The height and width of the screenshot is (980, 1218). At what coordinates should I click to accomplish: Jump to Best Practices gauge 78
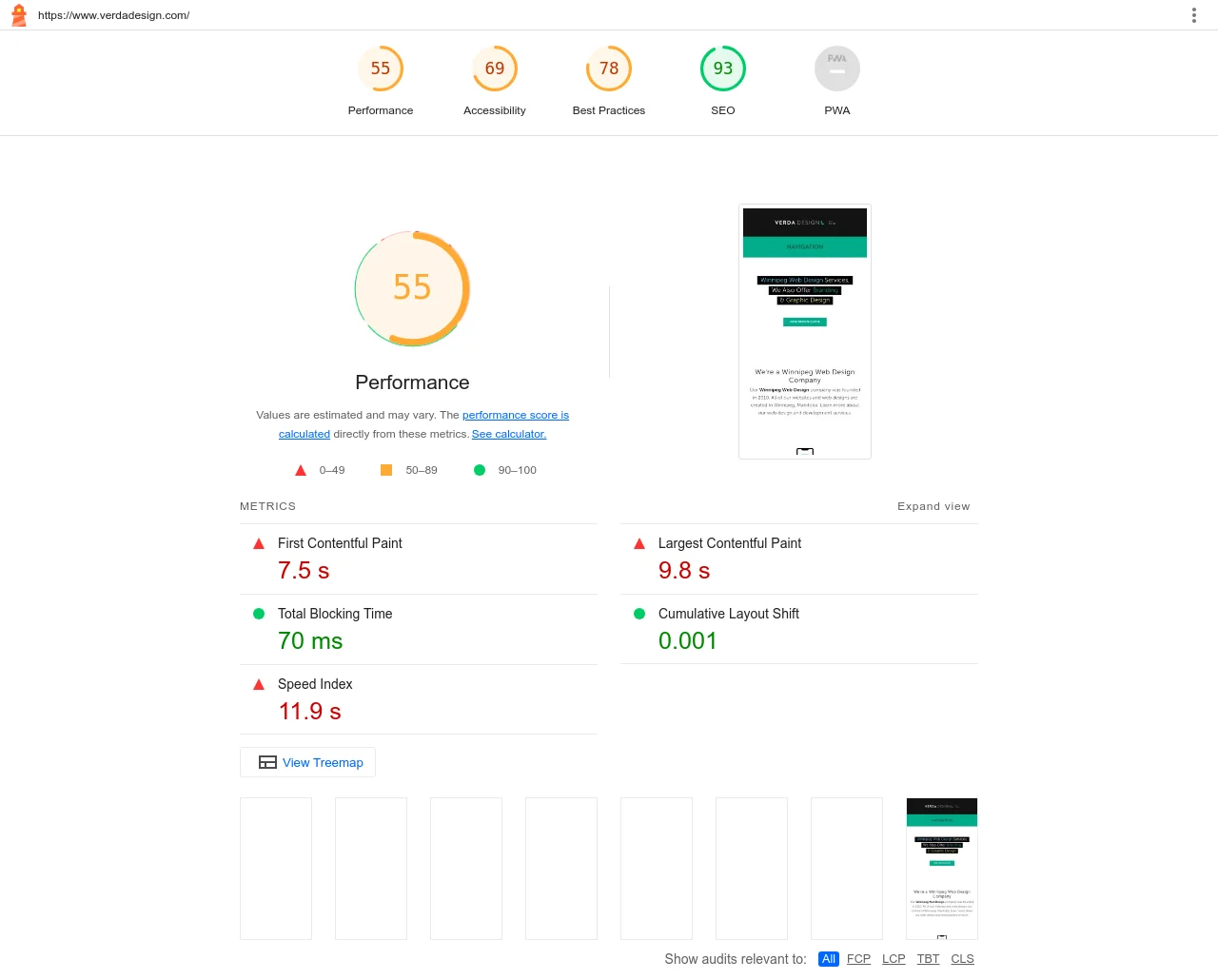[609, 69]
